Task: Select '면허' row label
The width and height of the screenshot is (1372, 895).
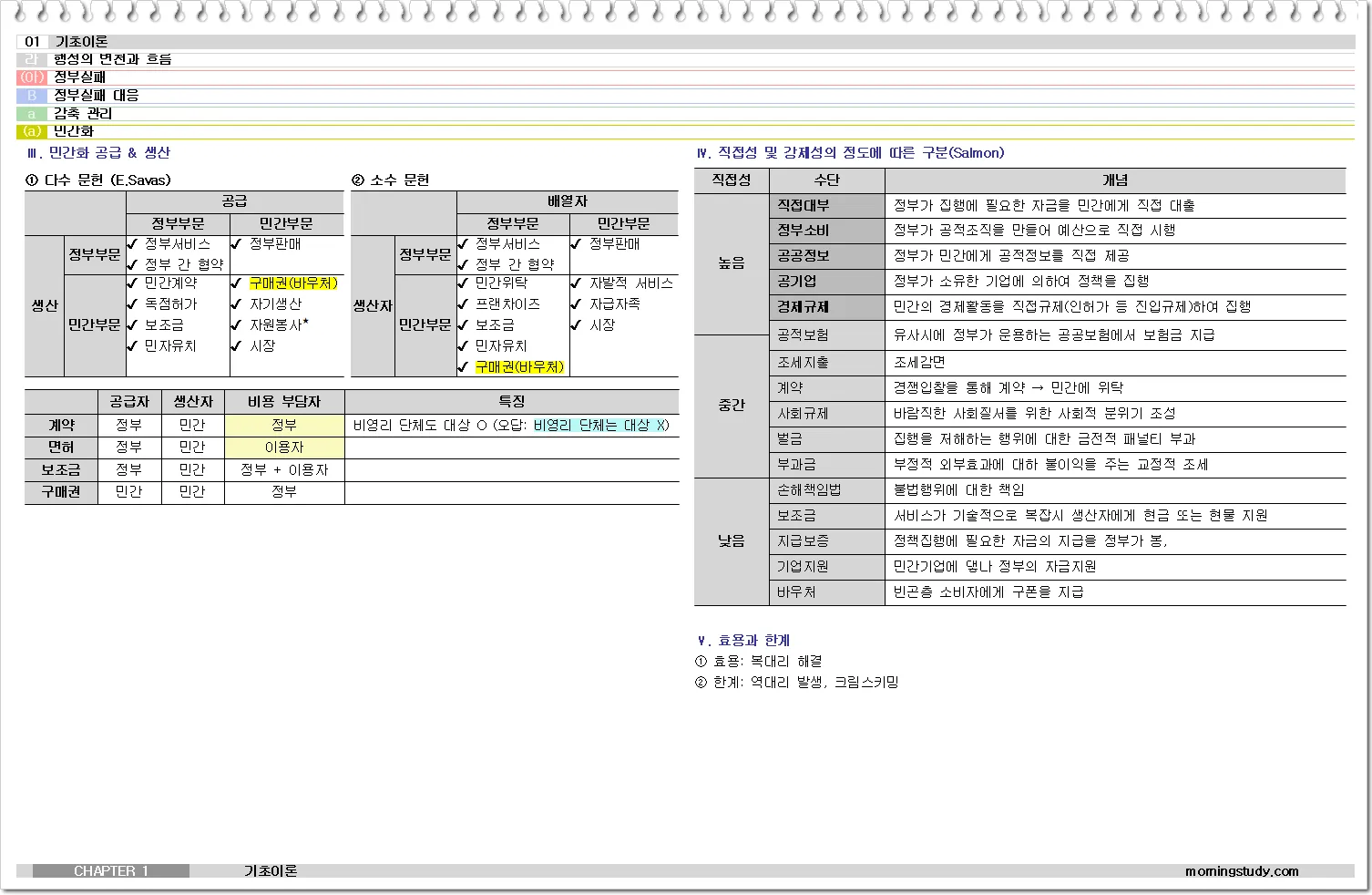Action: point(61,447)
